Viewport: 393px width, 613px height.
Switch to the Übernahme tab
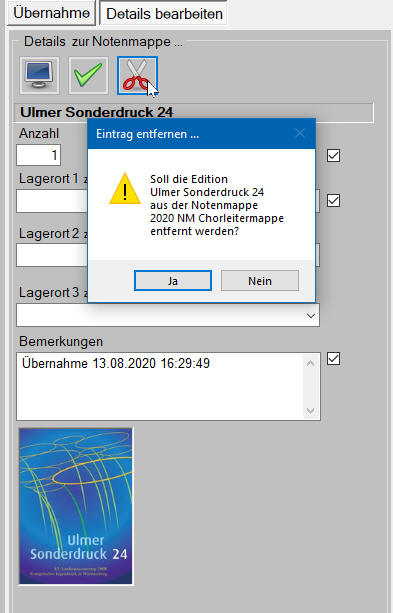pos(51,13)
